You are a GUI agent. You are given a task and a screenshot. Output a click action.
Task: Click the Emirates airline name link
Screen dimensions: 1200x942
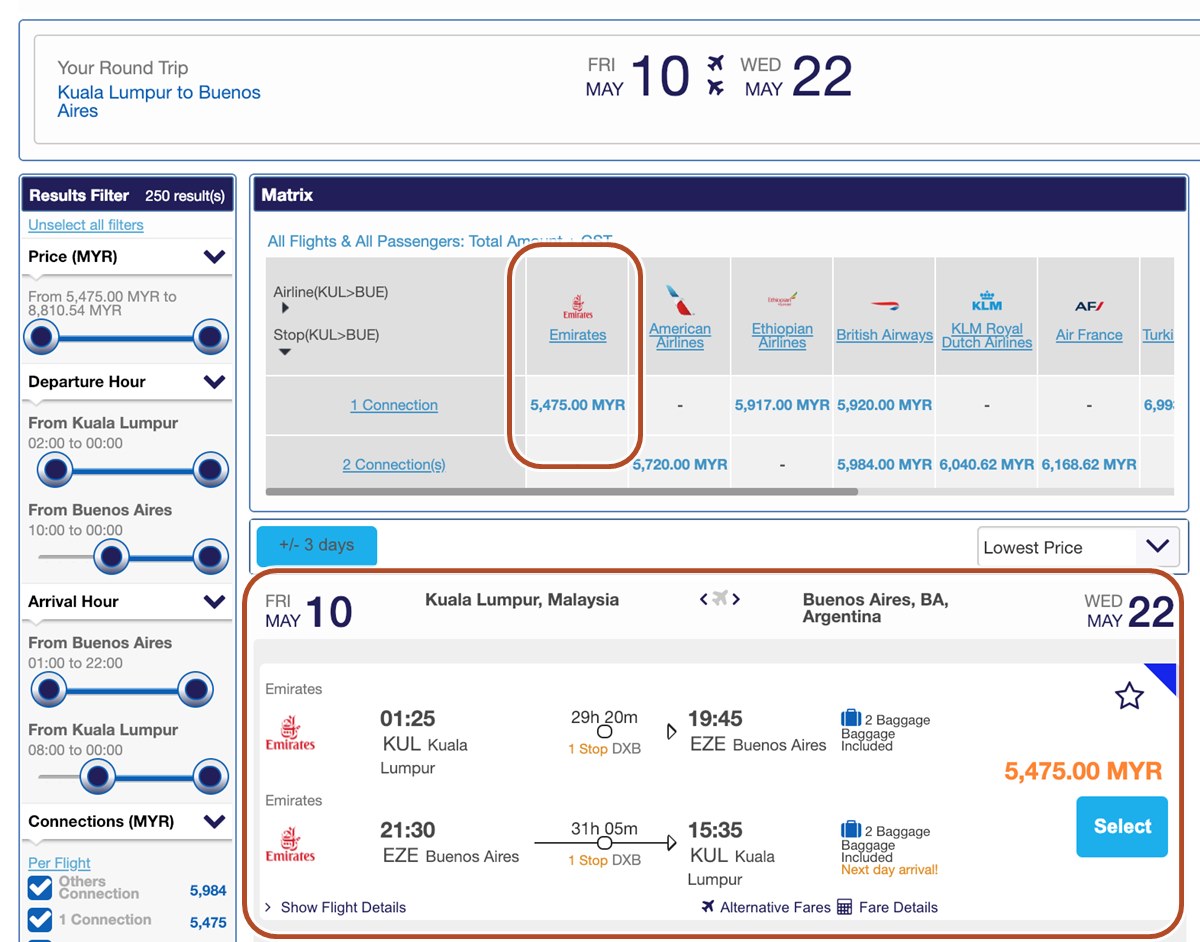click(x=578, y=335)
